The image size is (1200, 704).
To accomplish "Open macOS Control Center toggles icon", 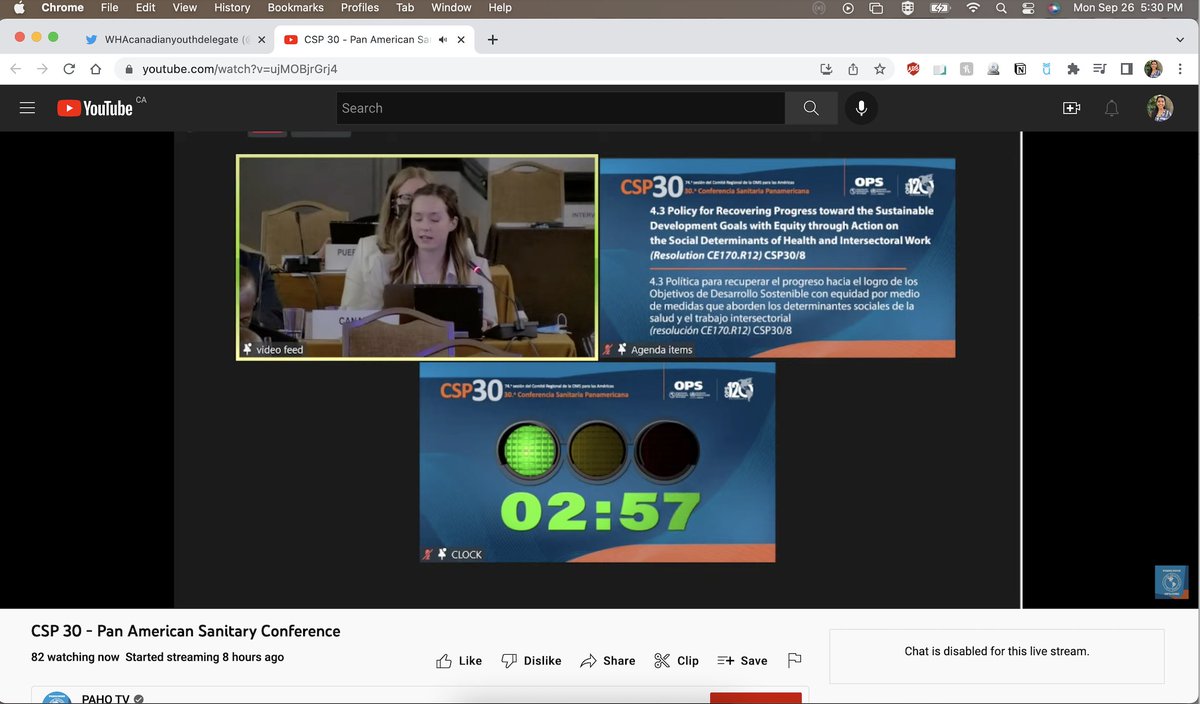I will pyautogui.click(x=1028, y=8).
